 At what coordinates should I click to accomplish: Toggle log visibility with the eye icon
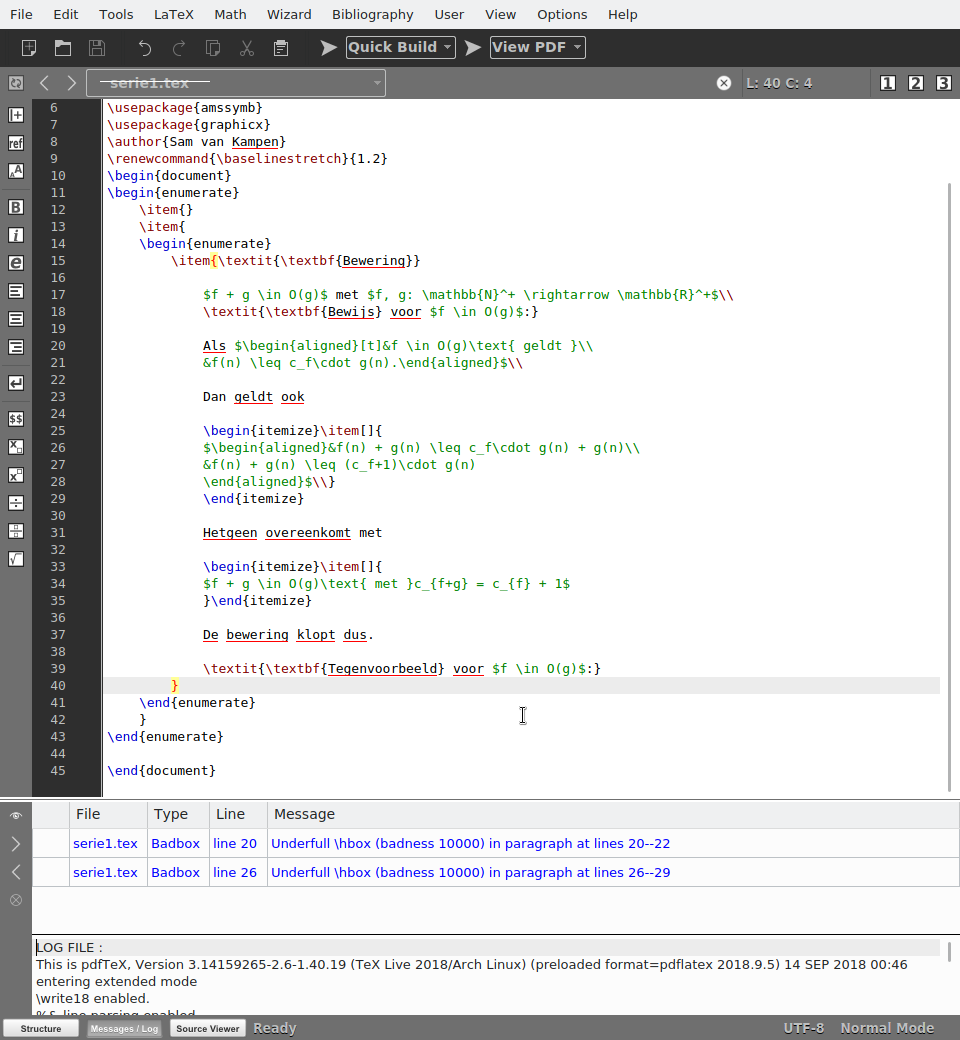pyautogui.click(x=16, y=816)
